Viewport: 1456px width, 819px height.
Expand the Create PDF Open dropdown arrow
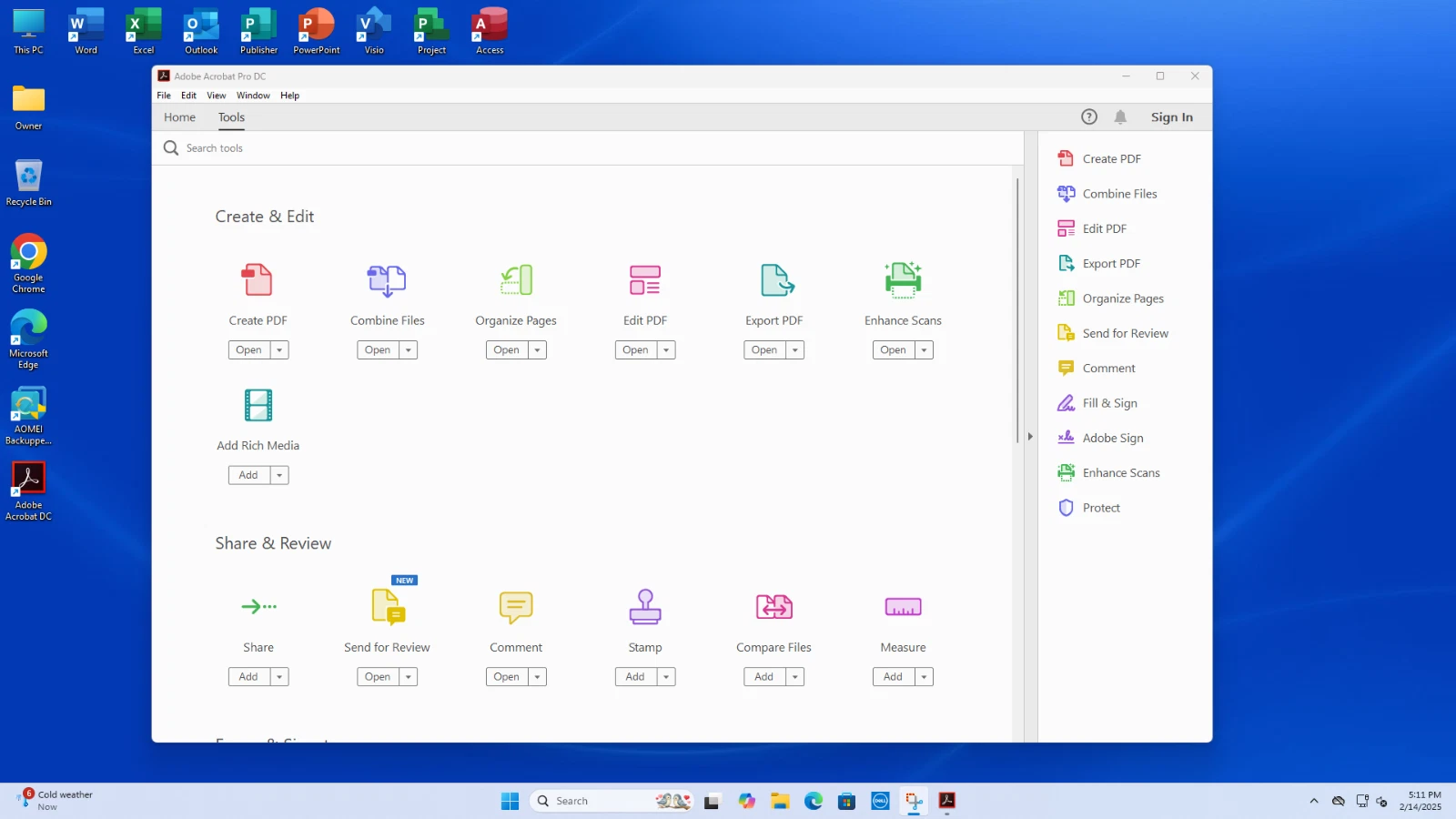point(279,350)
